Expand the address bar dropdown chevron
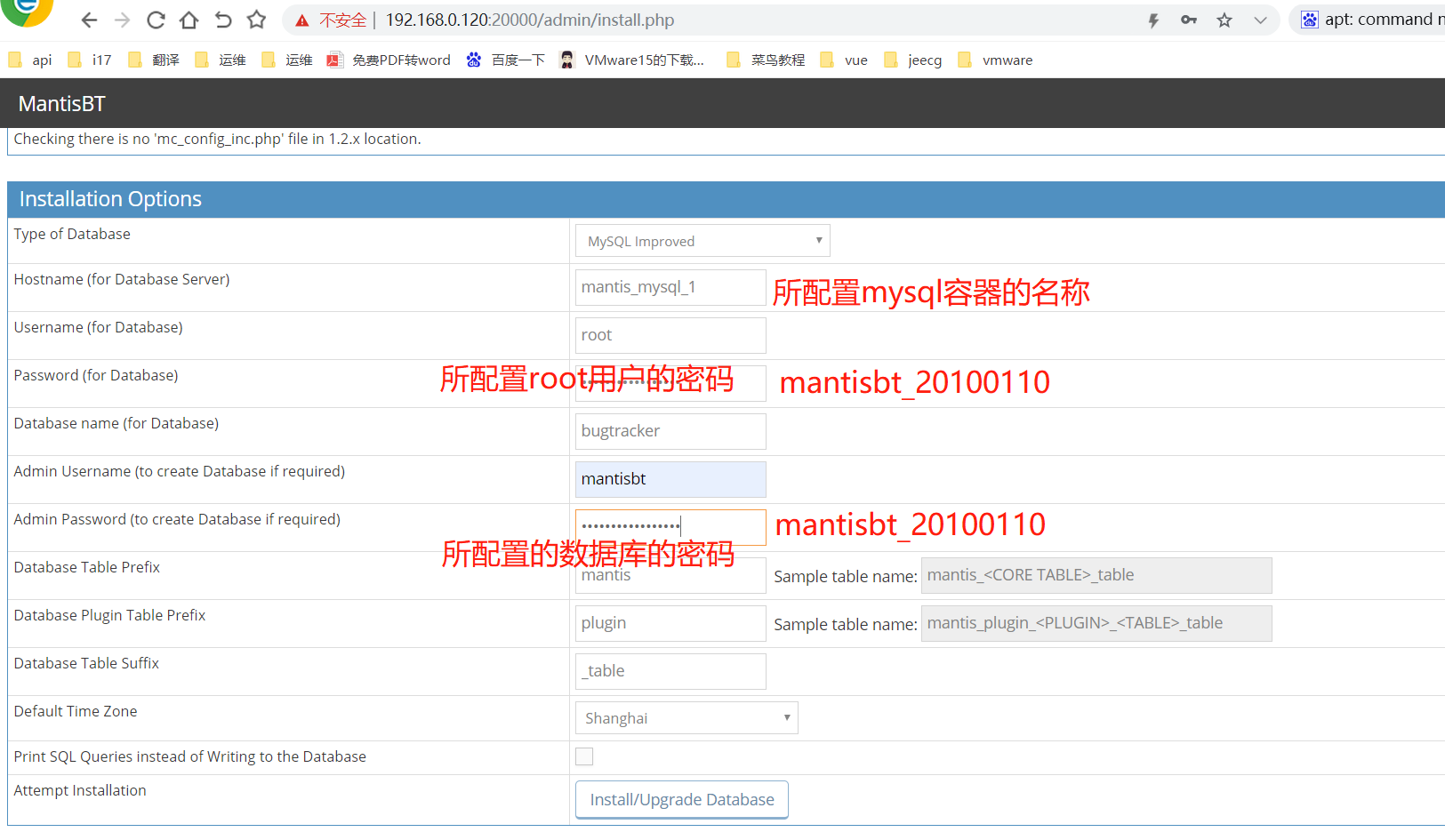Viewport: 1445px width, 840px height. pos(1260,20)
